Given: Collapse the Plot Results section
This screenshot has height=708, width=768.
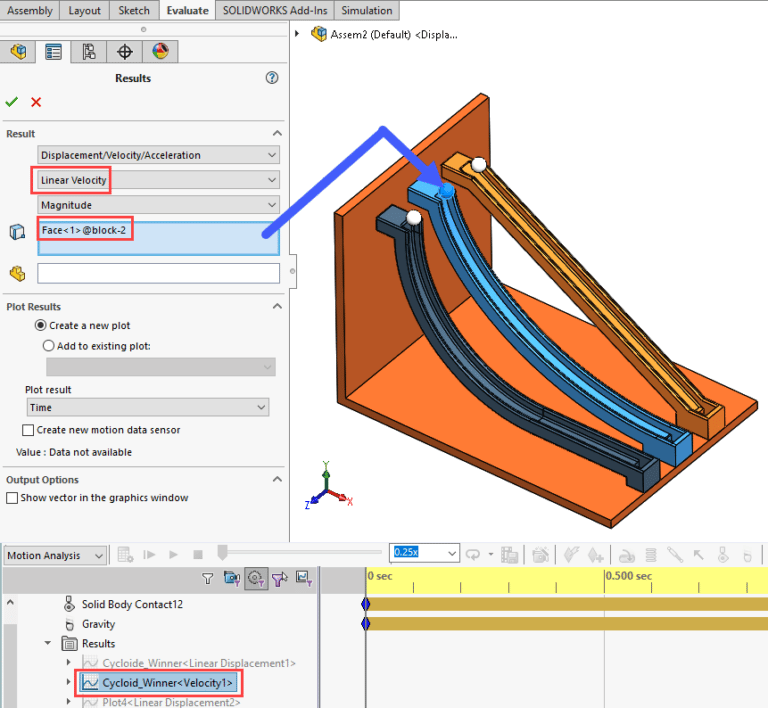Looking at the screenshot, I should coord(277,307).
